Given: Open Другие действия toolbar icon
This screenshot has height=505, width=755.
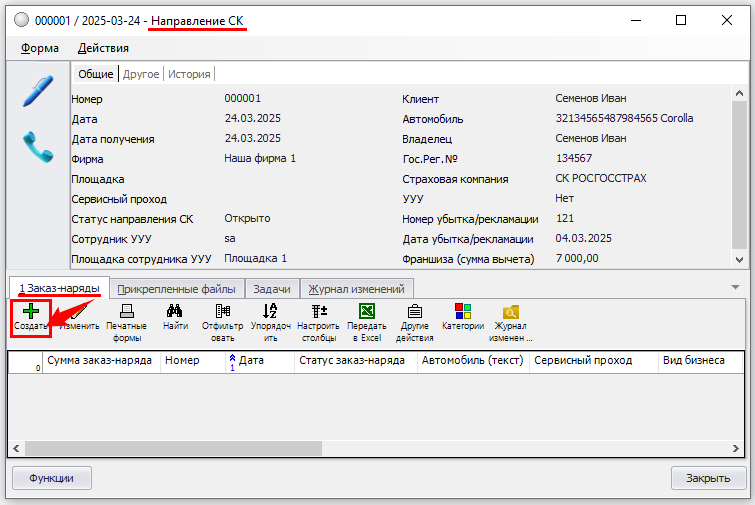Looking at the screenshot, I should coord(415,318).
